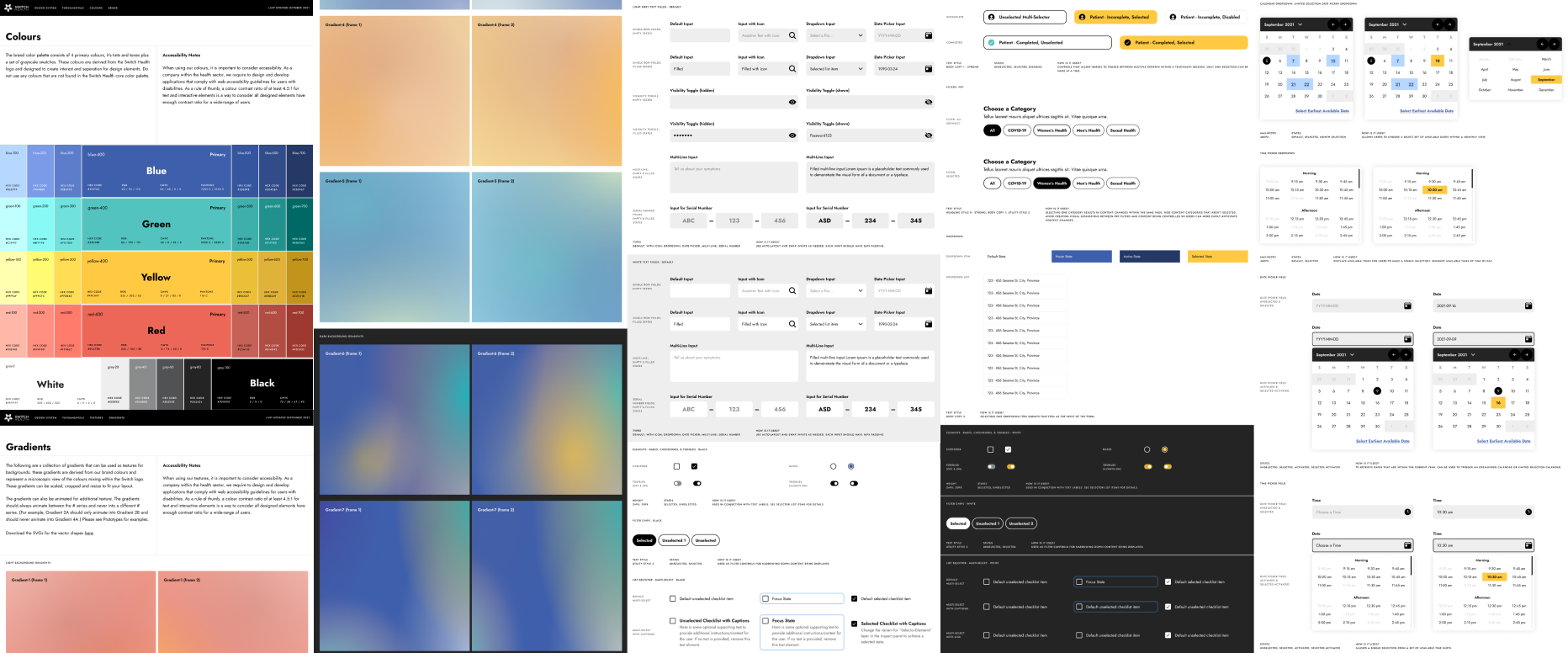Click 'Patient - Completed, Unselected' button
This screenshot has height=653, width=1568.
coord(1049,42)
